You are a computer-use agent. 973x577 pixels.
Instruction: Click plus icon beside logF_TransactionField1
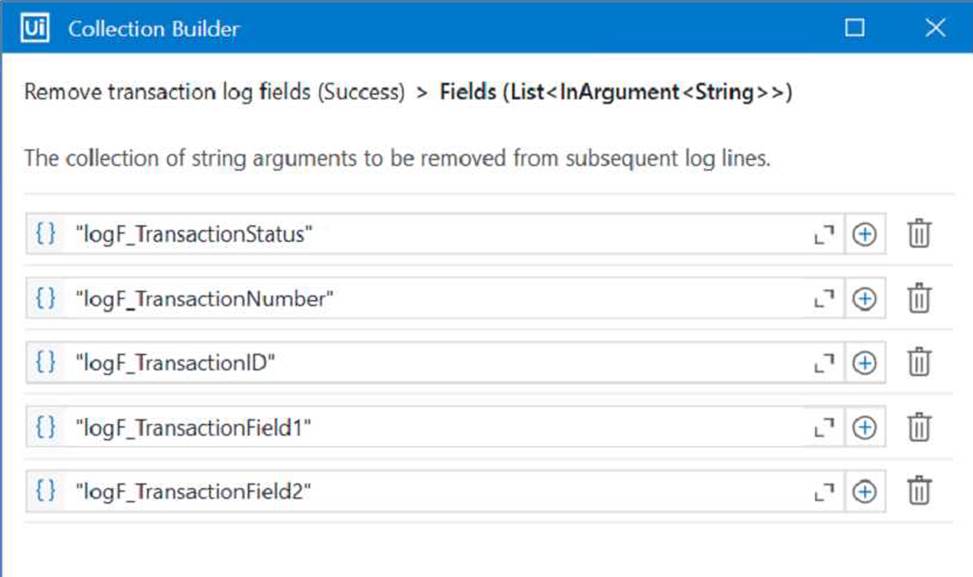coord(864,427)
